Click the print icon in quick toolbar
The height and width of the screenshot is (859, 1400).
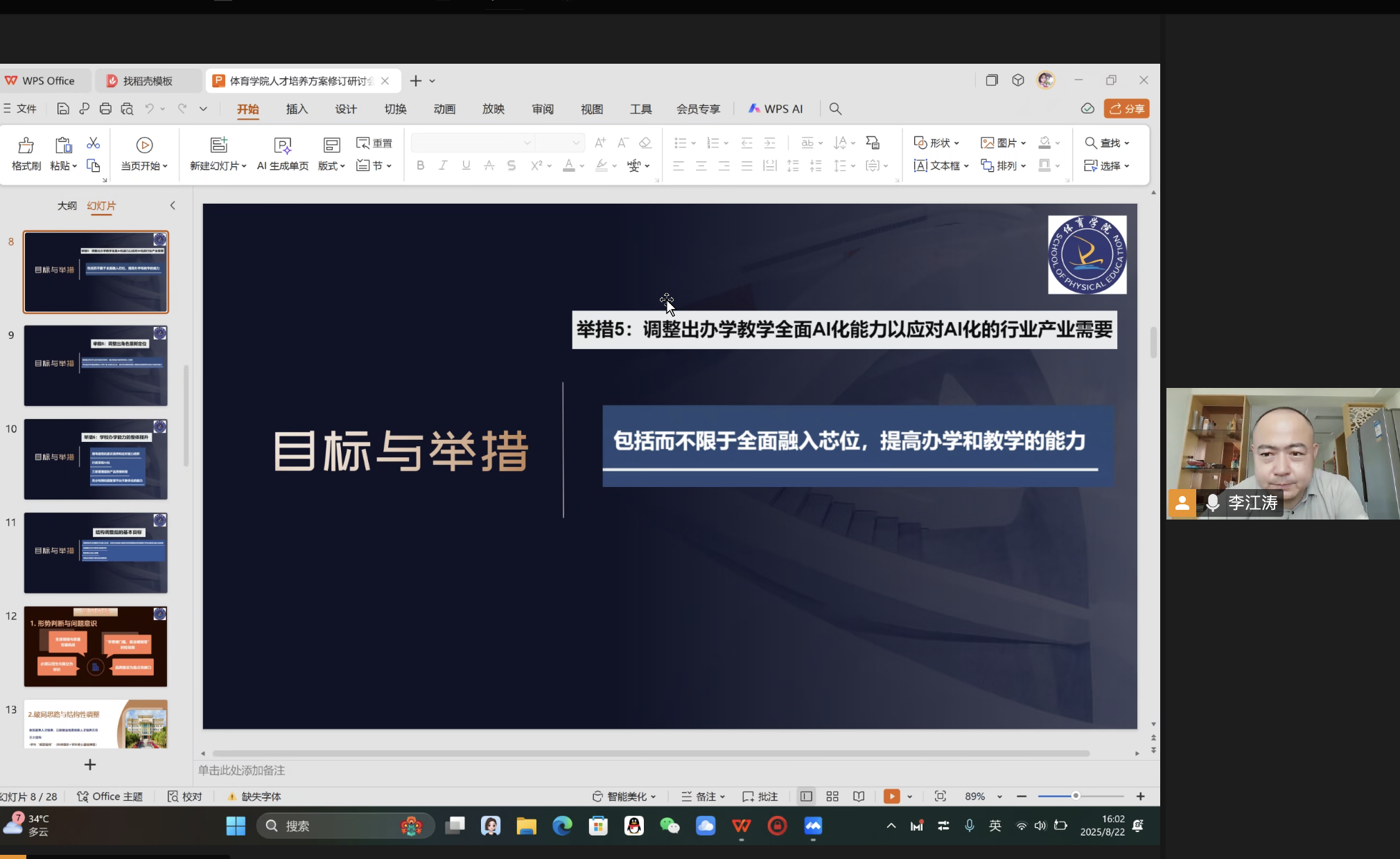(x=105, y=109)
